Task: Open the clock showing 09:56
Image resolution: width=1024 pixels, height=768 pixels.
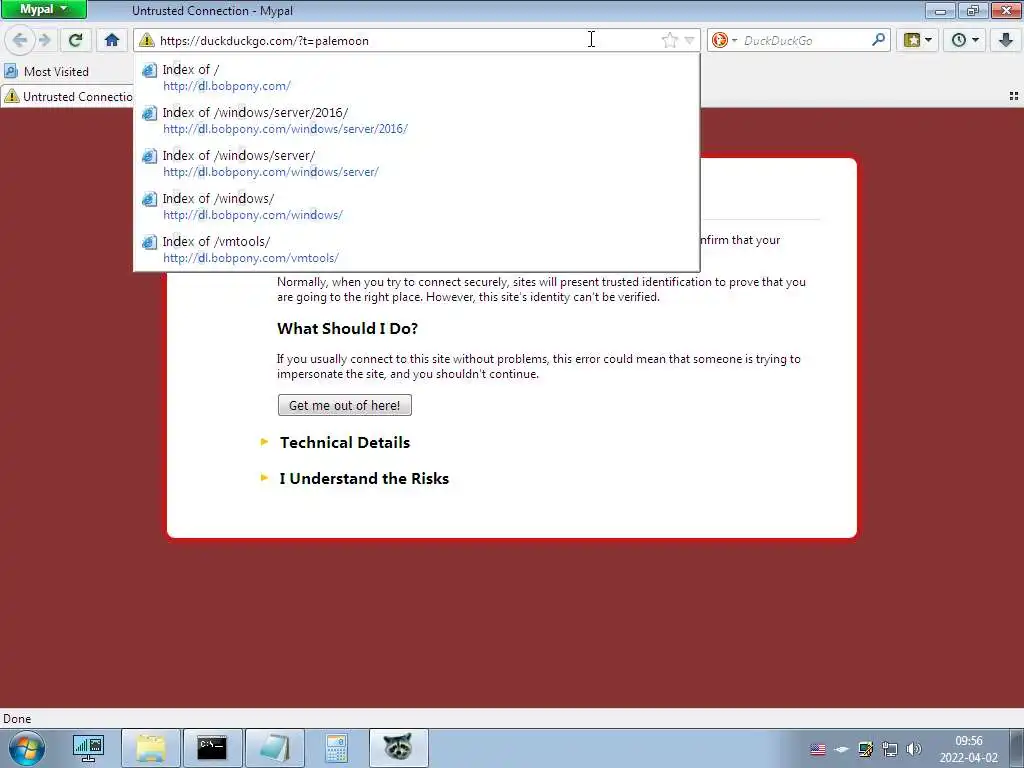Action: 968,749
